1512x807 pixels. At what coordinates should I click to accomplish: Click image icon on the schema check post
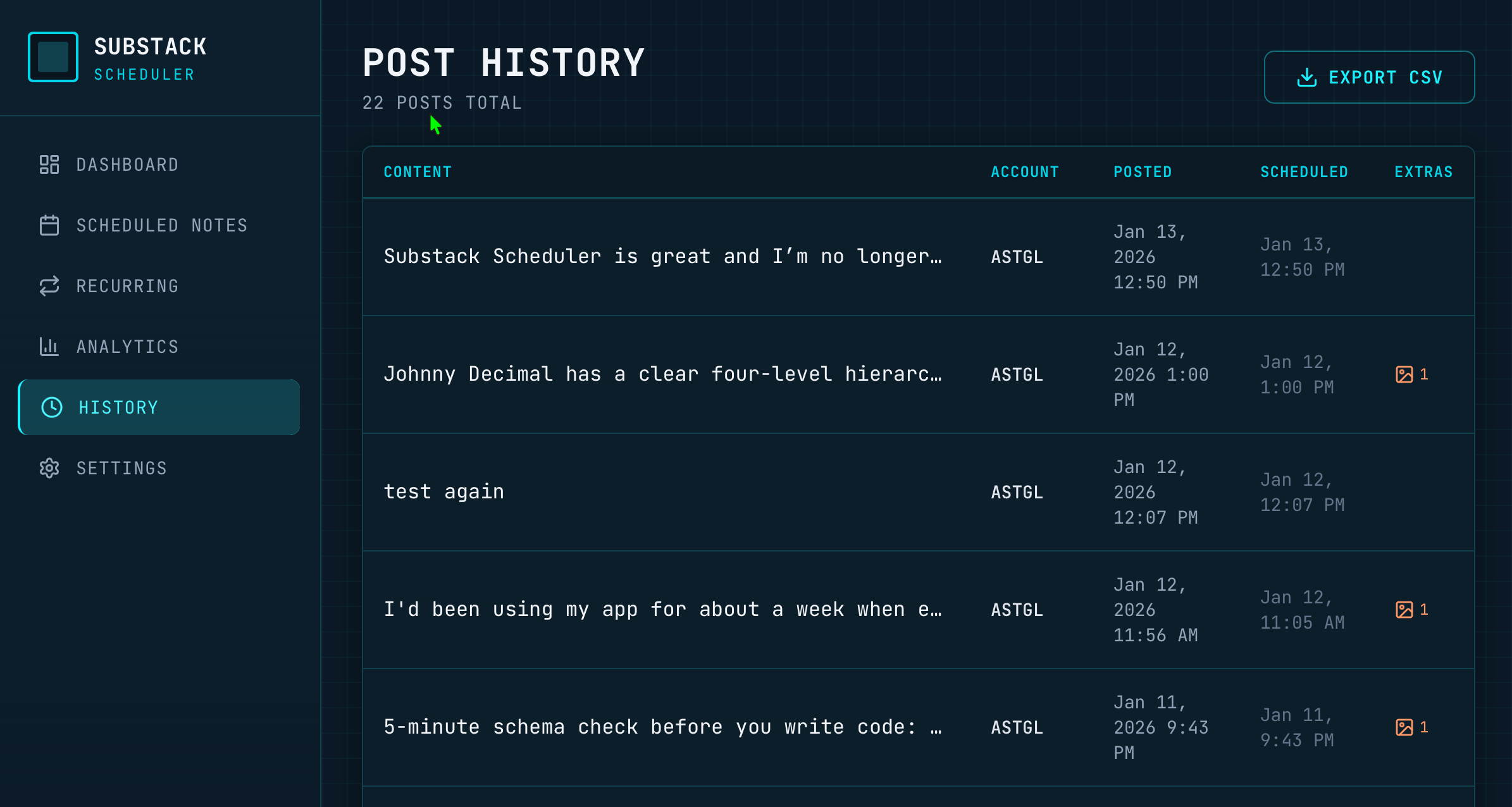tap(1404, 727)
